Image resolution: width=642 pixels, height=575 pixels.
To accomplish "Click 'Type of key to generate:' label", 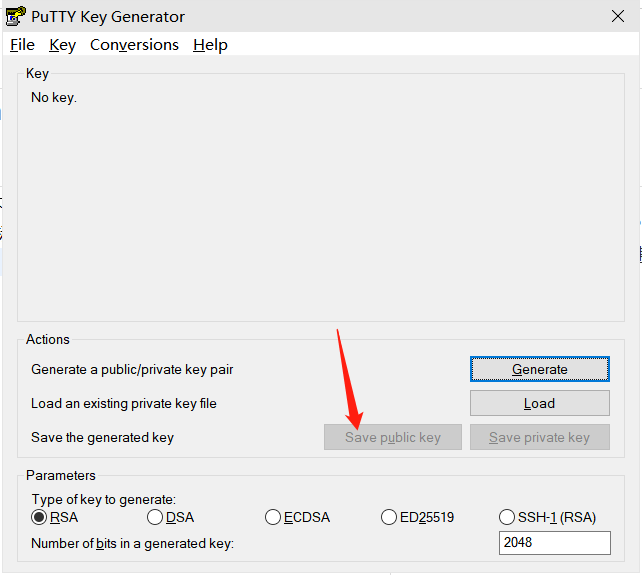I will [104, 499].
